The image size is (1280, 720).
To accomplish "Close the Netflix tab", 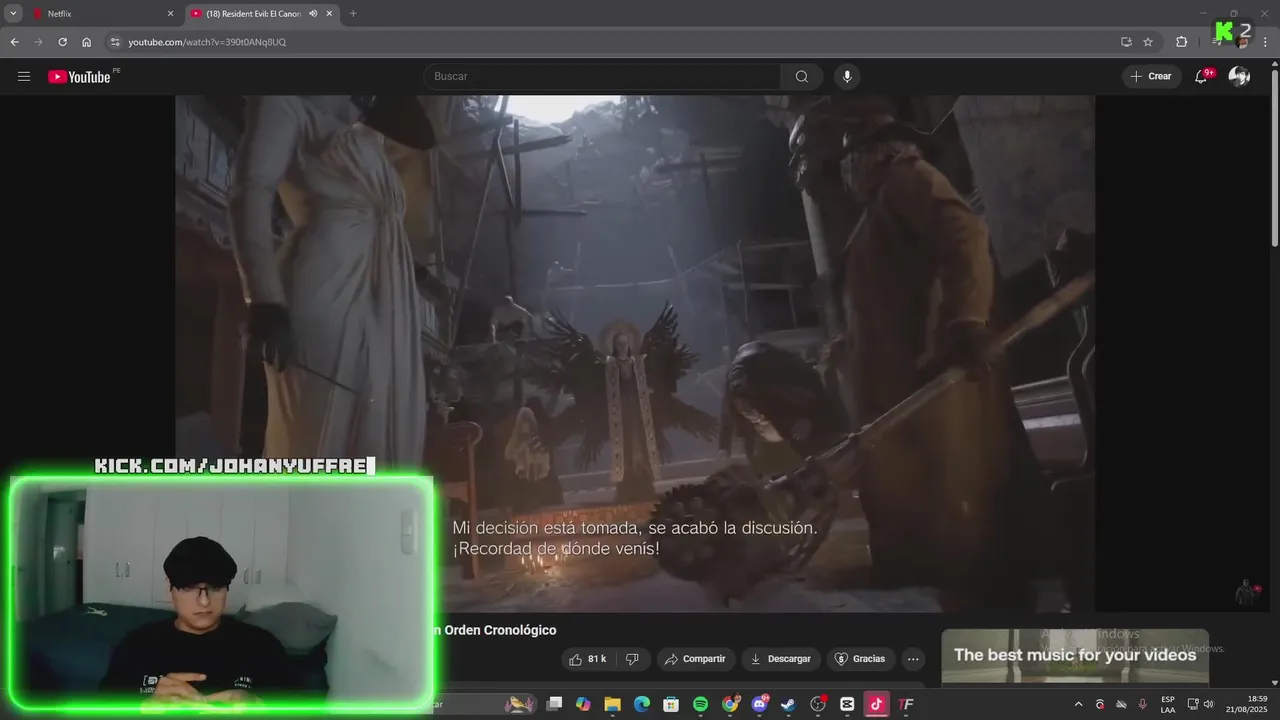I will (x=170, y=14).
